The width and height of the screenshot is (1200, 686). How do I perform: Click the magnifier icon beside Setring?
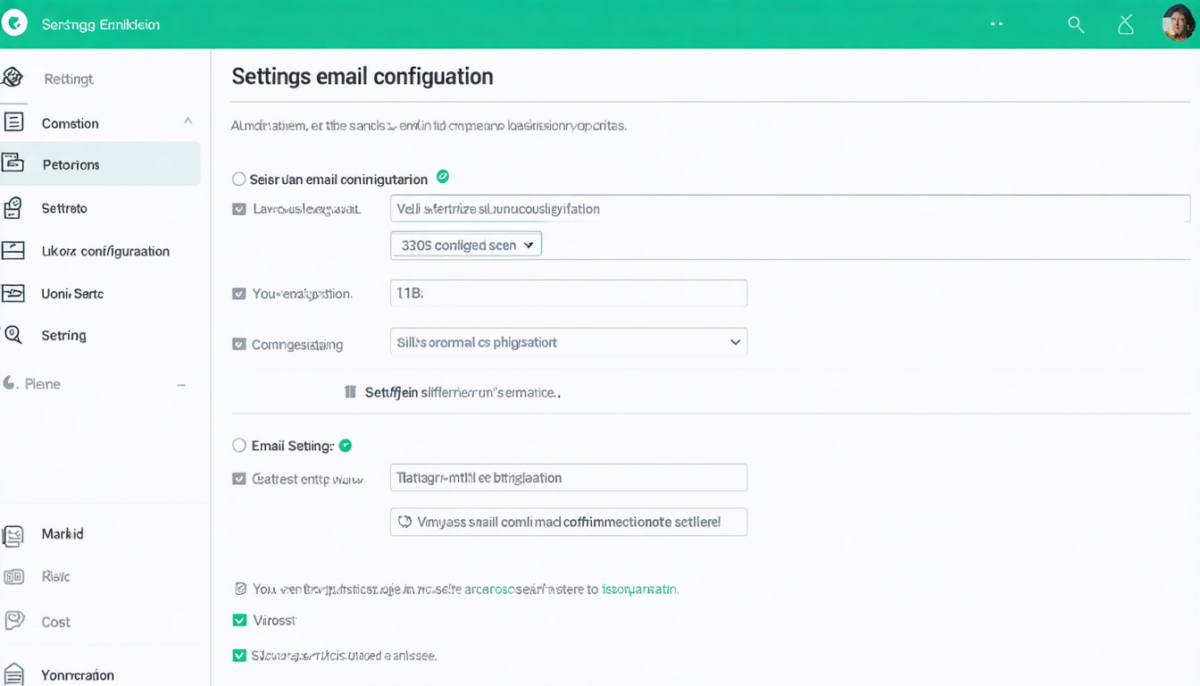point(13,335)
